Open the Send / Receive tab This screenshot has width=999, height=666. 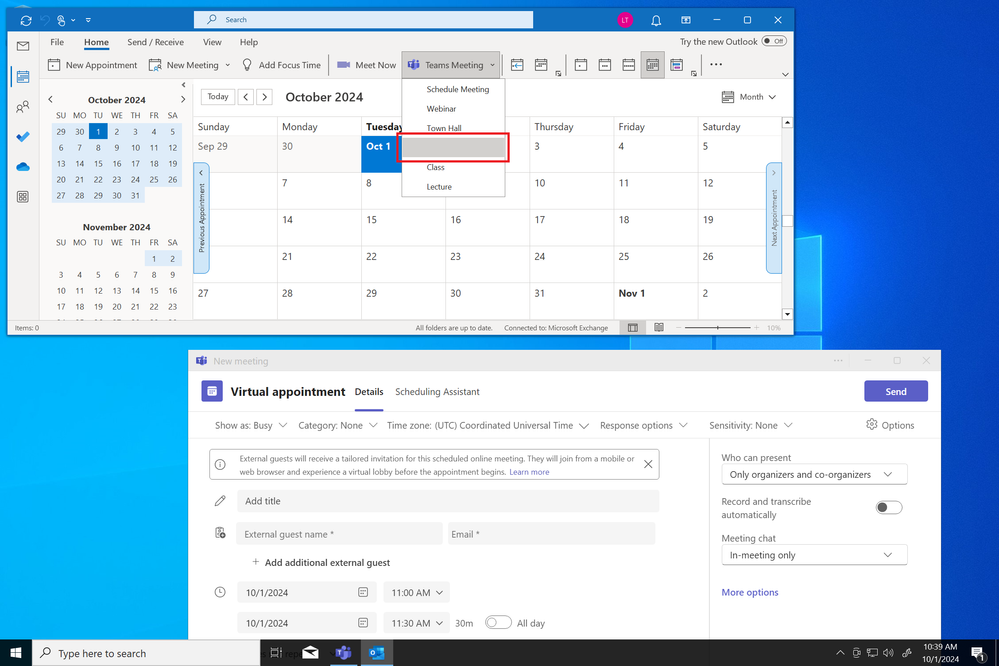click(155, 42)
